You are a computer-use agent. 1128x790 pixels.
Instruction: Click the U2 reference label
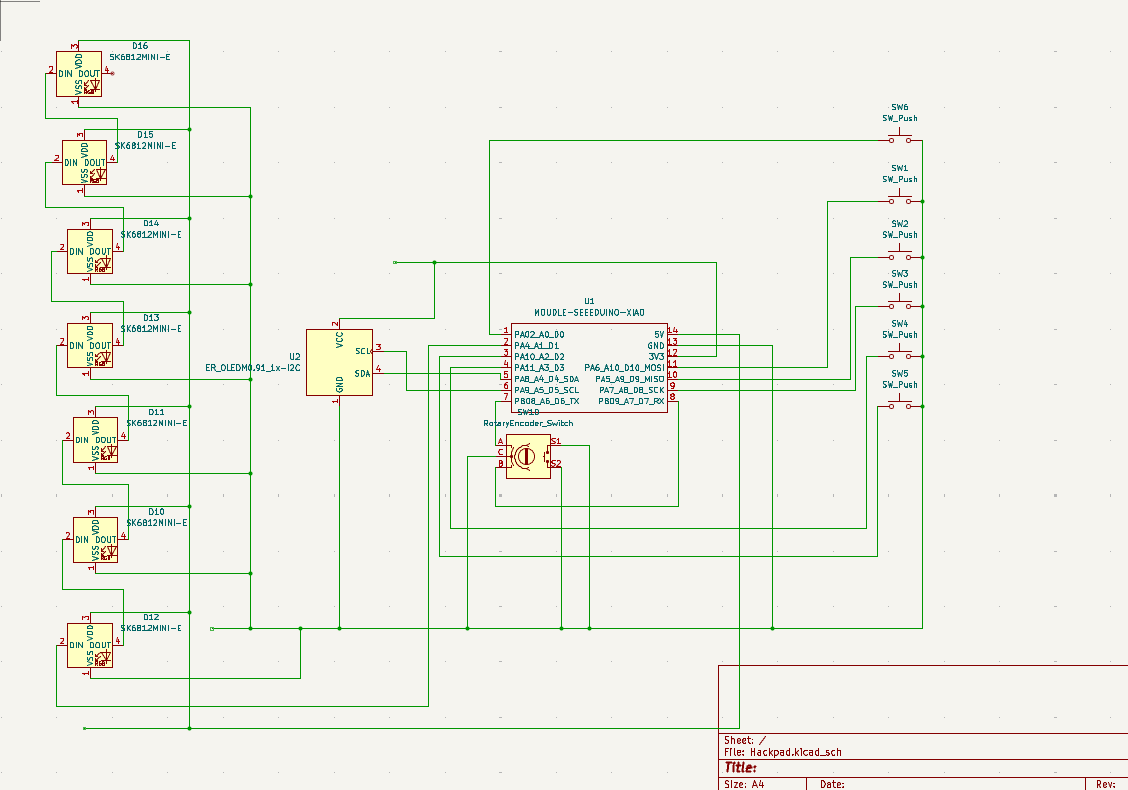click(294, 357)
